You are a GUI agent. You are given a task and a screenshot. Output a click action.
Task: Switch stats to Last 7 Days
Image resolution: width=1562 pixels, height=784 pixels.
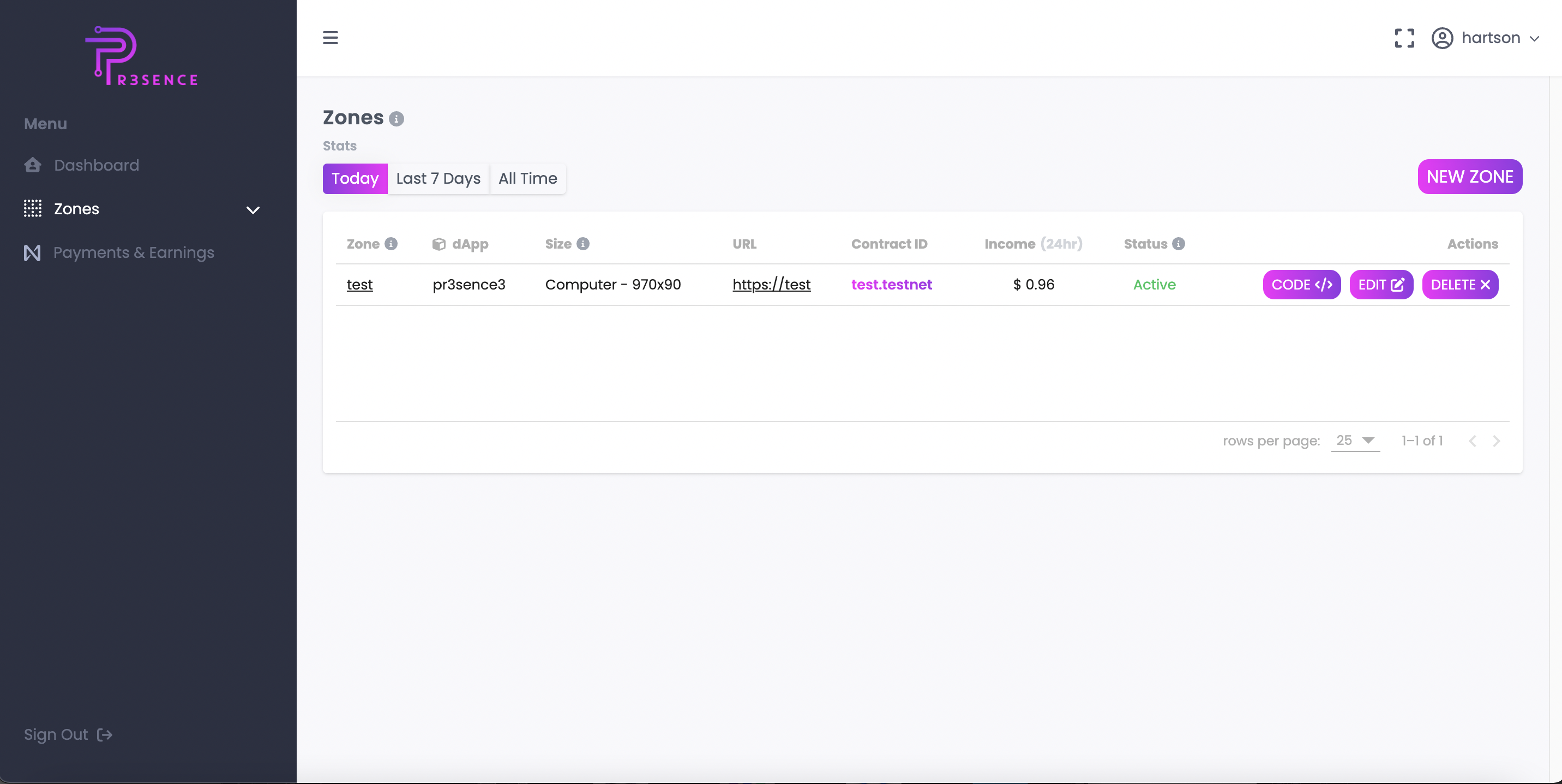pyautogui.click(x=438, y=178)
